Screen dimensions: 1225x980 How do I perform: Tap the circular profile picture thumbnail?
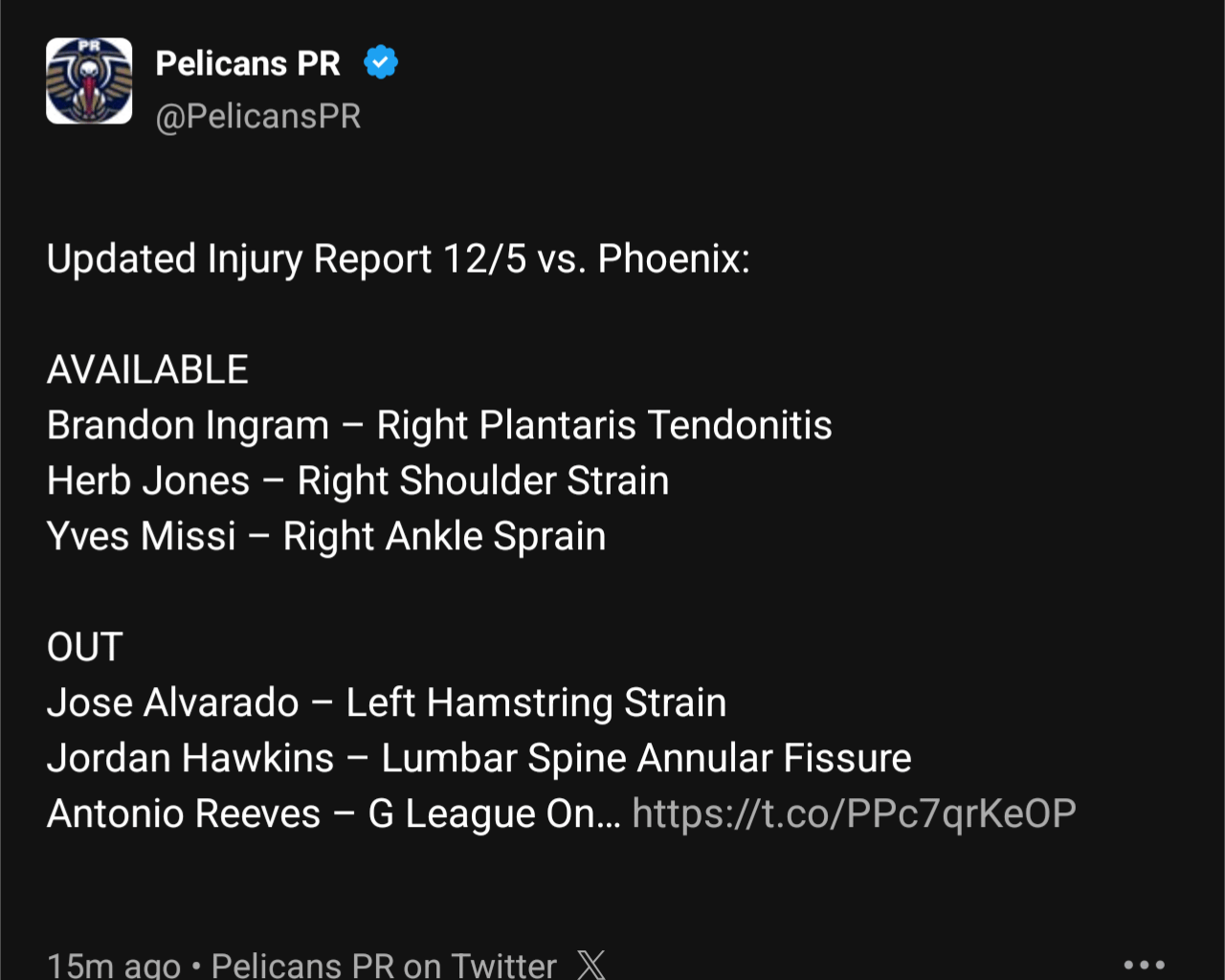89,81
